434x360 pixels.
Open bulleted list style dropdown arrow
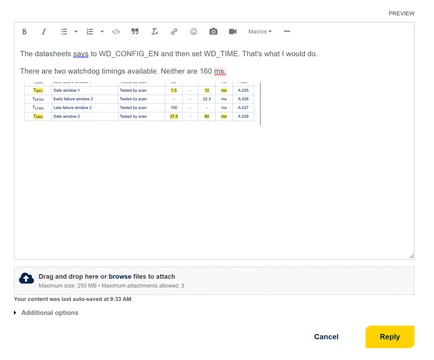click(76, 32)
